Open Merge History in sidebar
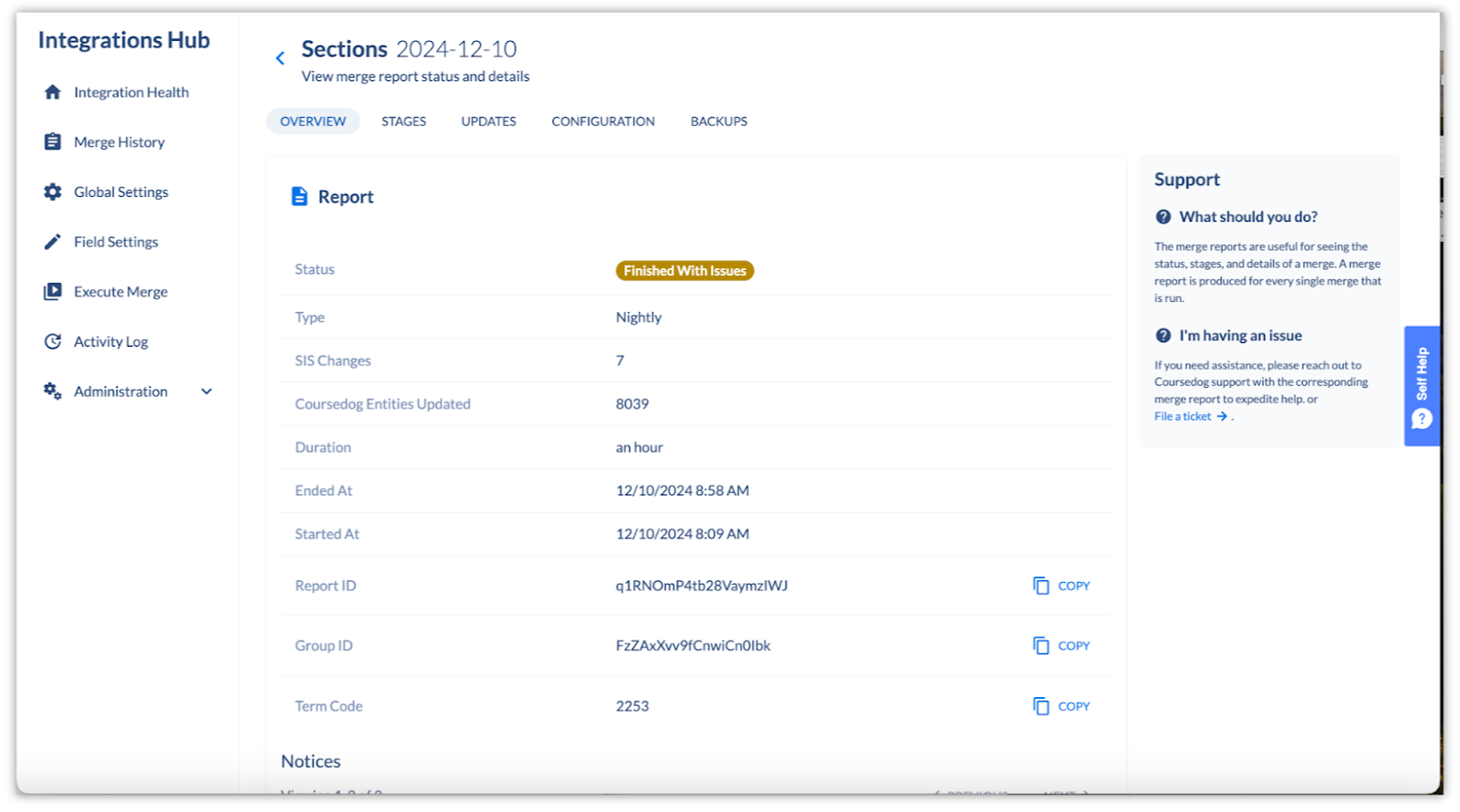Viewport: 1460px width, 812px height. coord(120,142)
